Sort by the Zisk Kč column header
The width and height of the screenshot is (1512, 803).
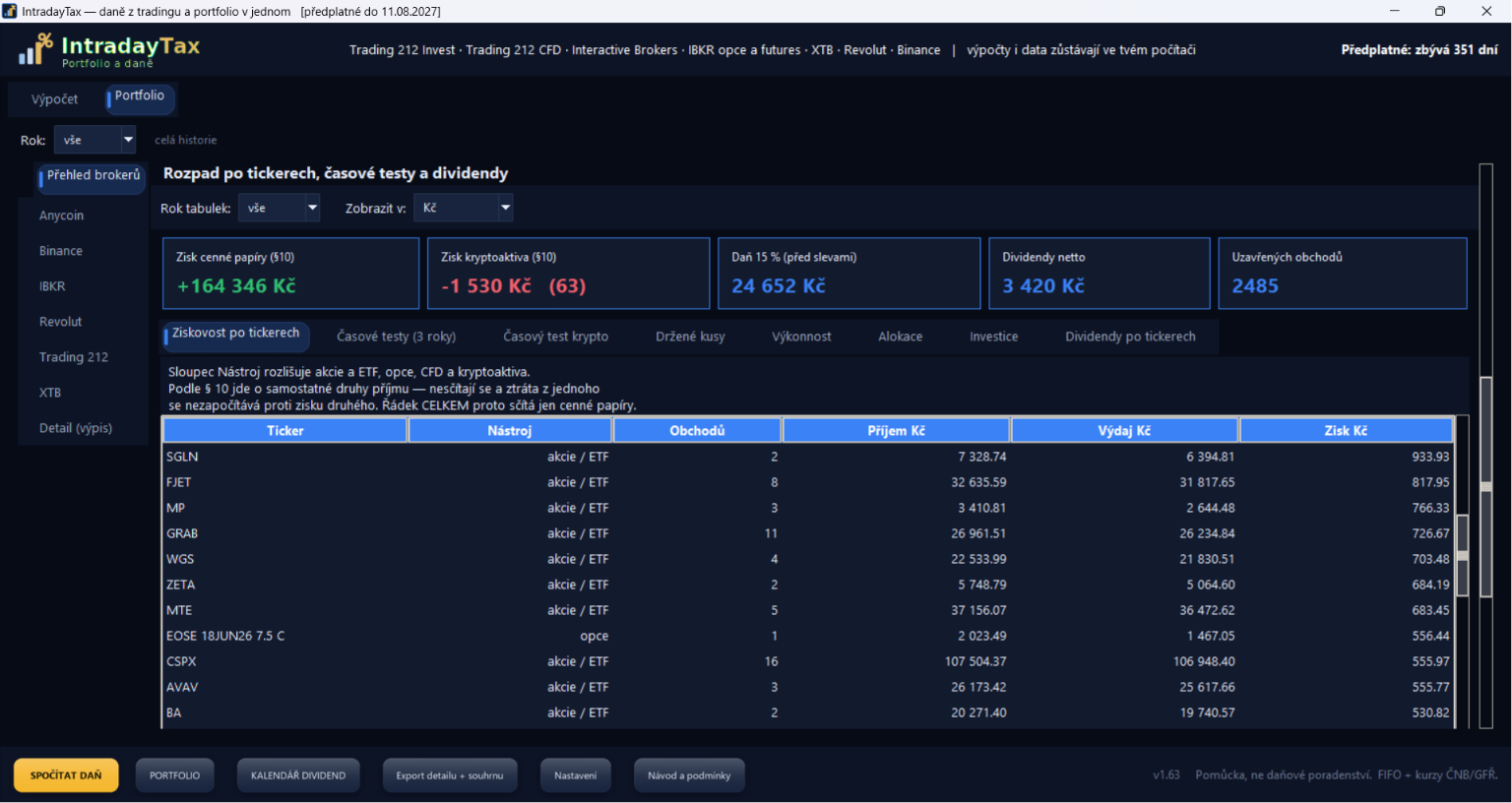pos(1347,431)
